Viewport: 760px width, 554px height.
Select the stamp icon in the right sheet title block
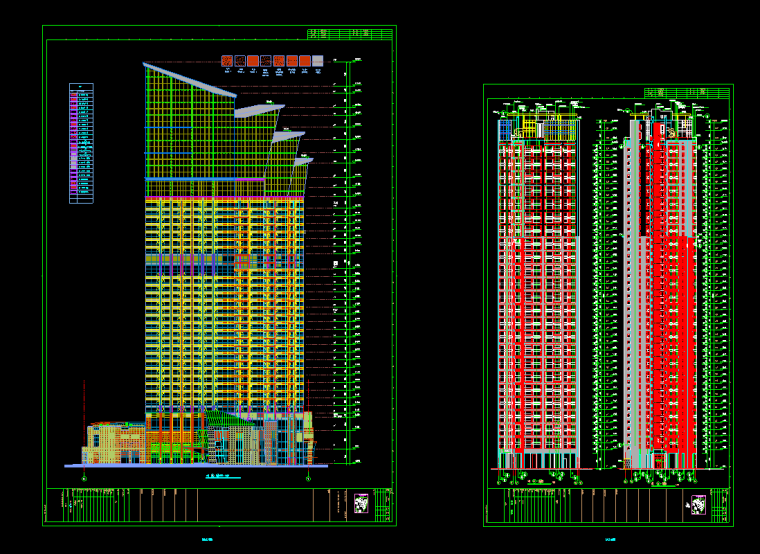pyautogui.click(x=699, y=505)
